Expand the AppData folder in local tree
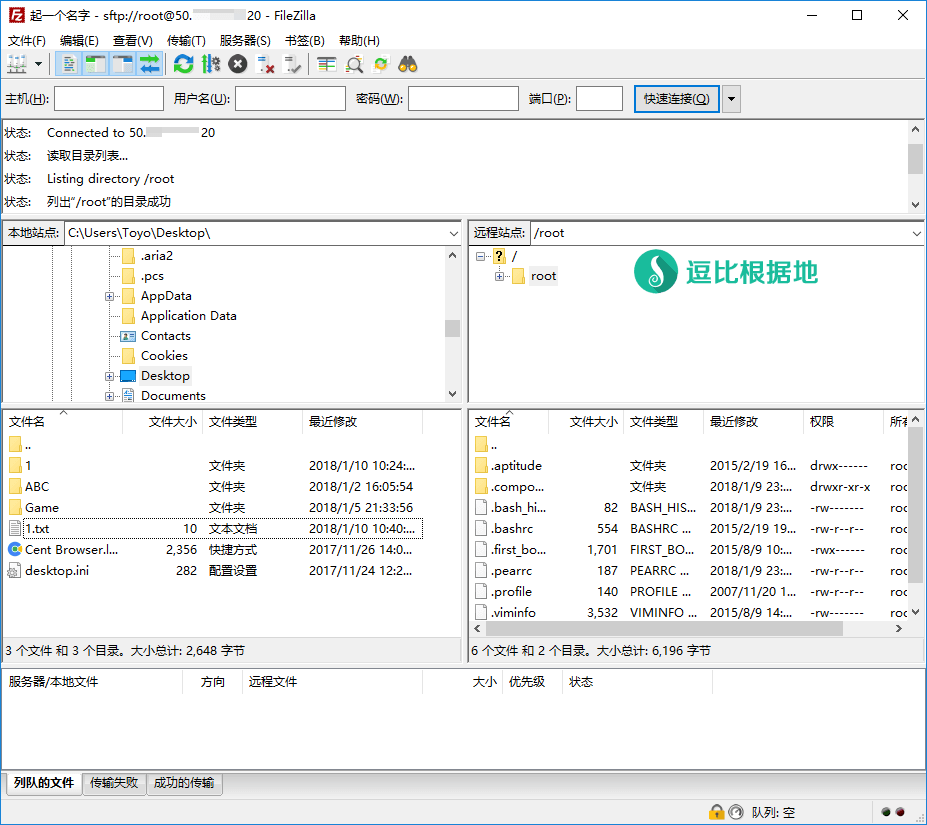This screenshot has height=825, width=927. [x=109, y=296]
